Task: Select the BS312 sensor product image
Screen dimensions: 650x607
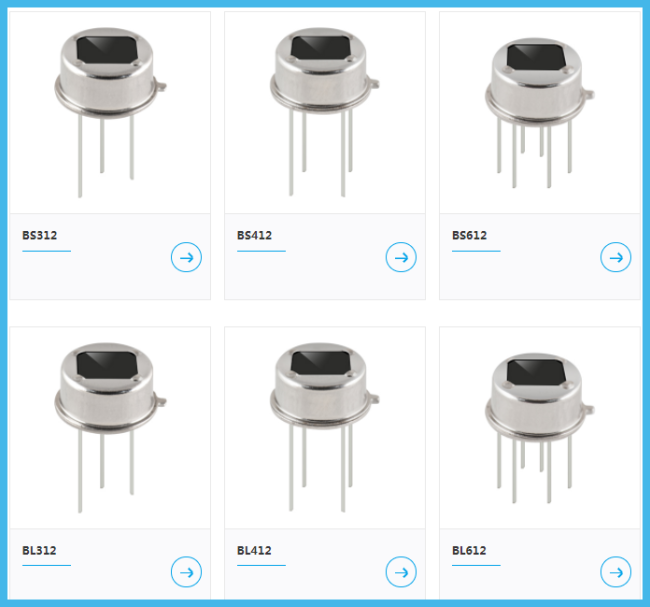Action: click(110, 112)
